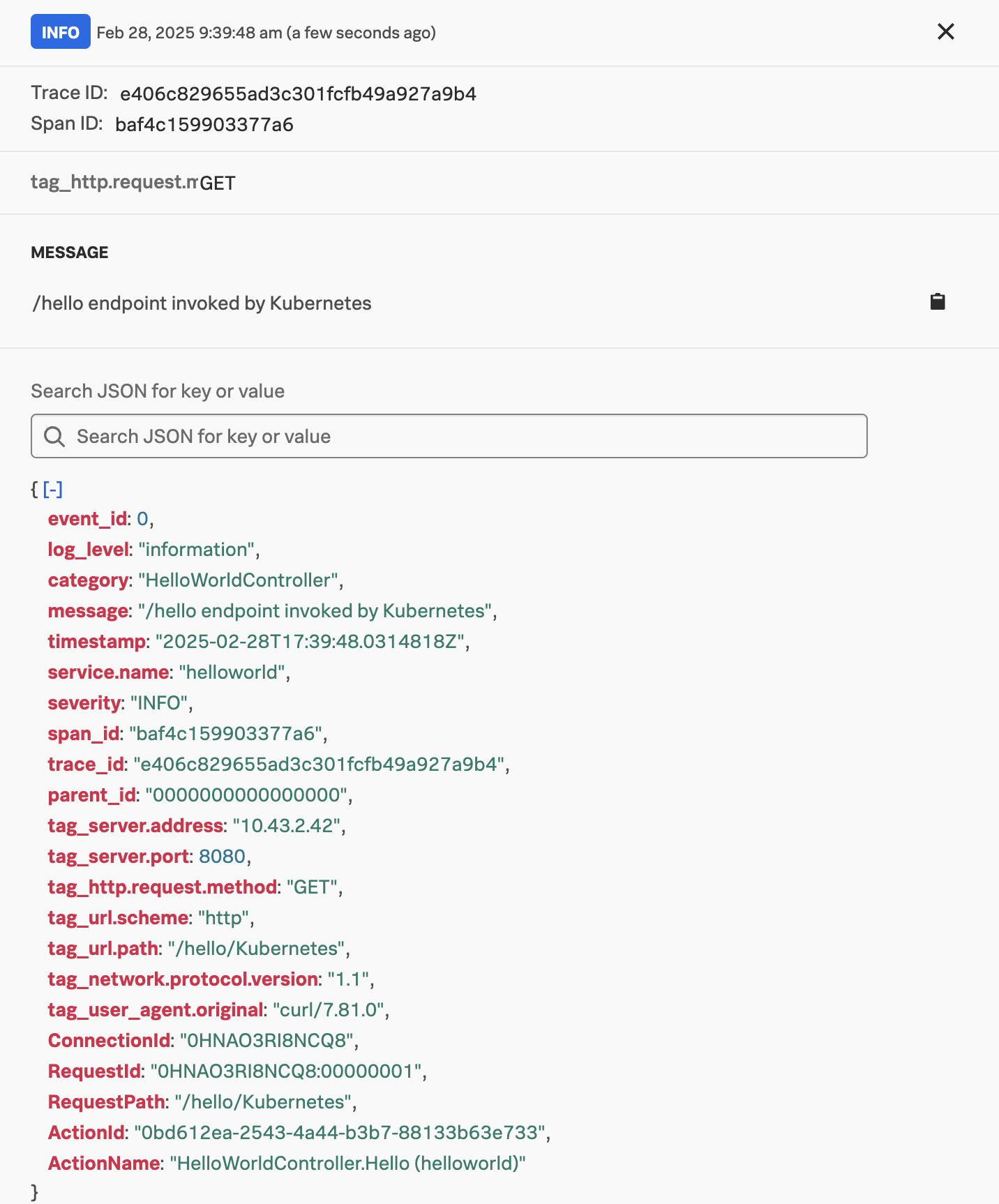
Task: Click the timestamp value in JSON
Action: coord(314,641)
